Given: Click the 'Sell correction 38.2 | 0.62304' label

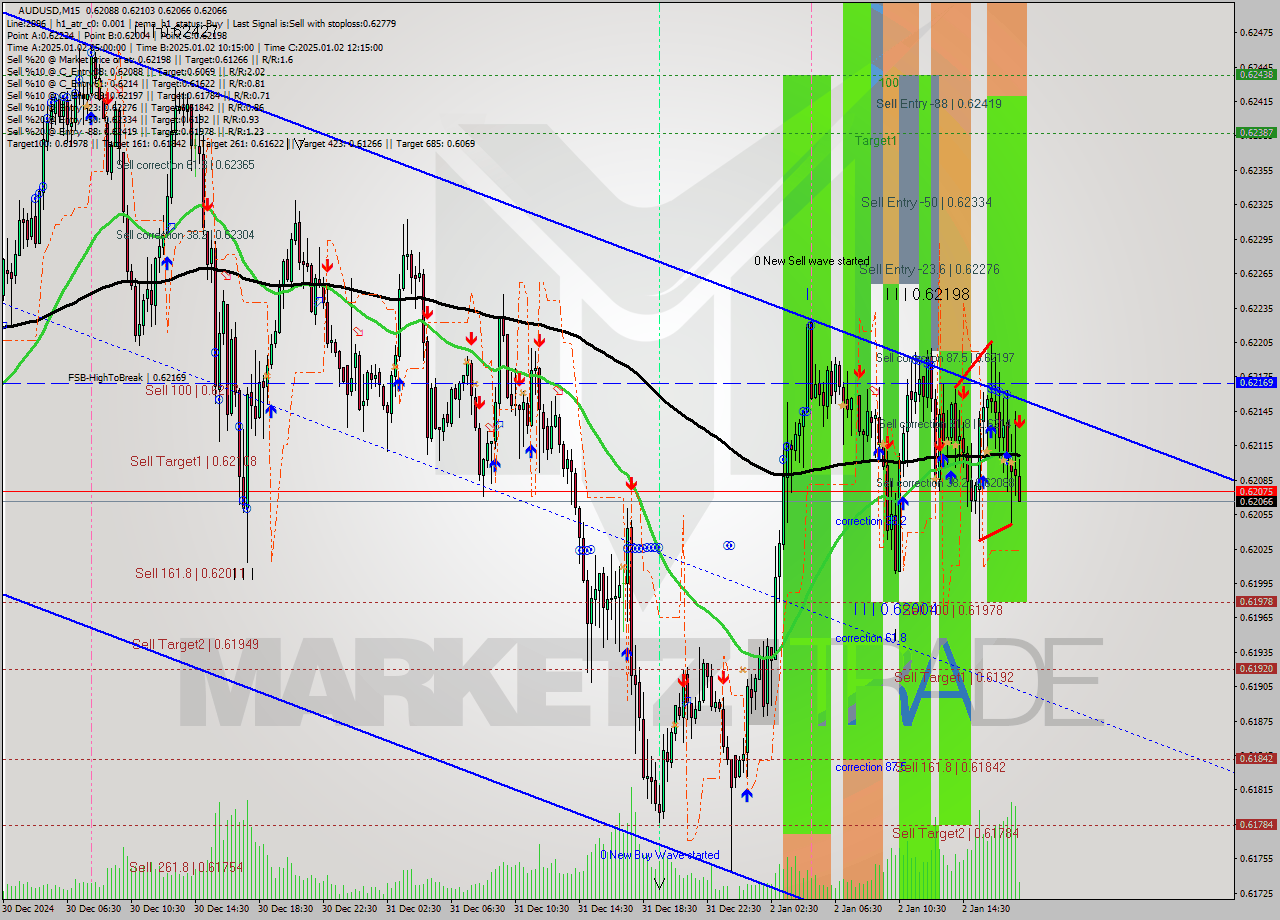Looking at the screenshot, I should pyautogui.click(x=185, y=235).
